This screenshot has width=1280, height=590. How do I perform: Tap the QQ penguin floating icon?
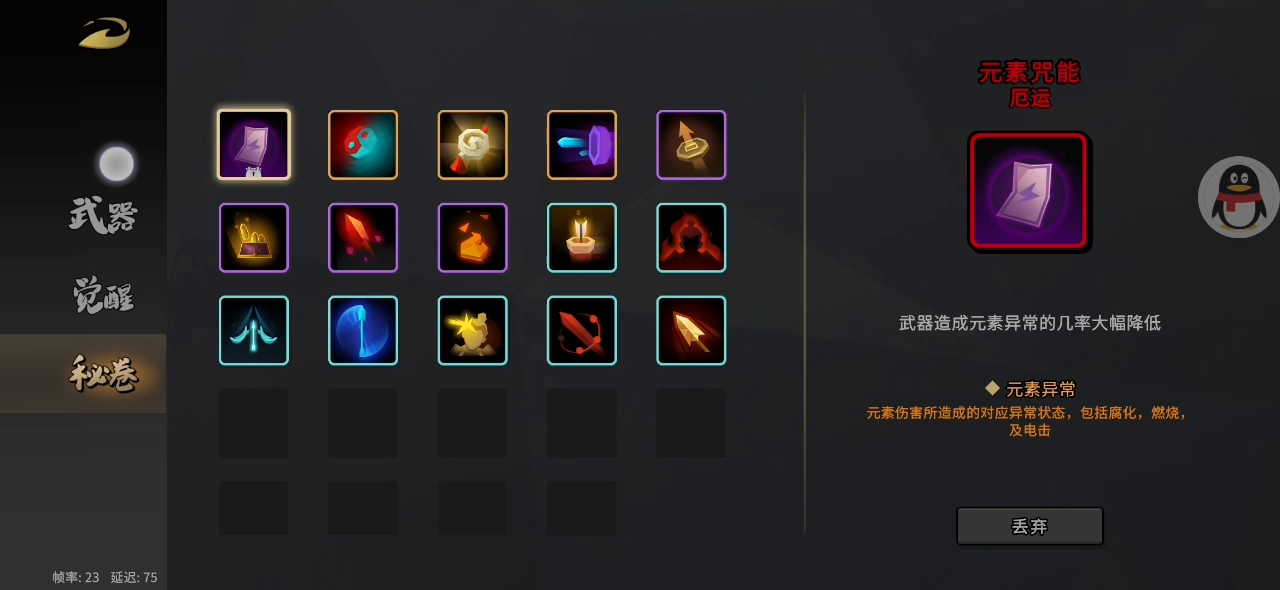[1238, 197]
